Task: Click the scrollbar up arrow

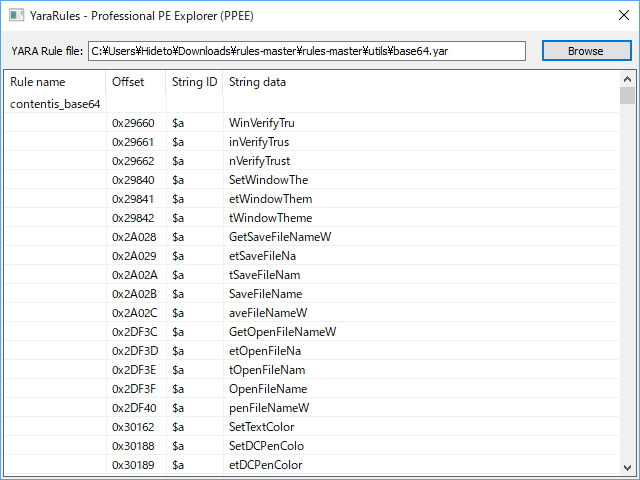Action: click(627, 78)
